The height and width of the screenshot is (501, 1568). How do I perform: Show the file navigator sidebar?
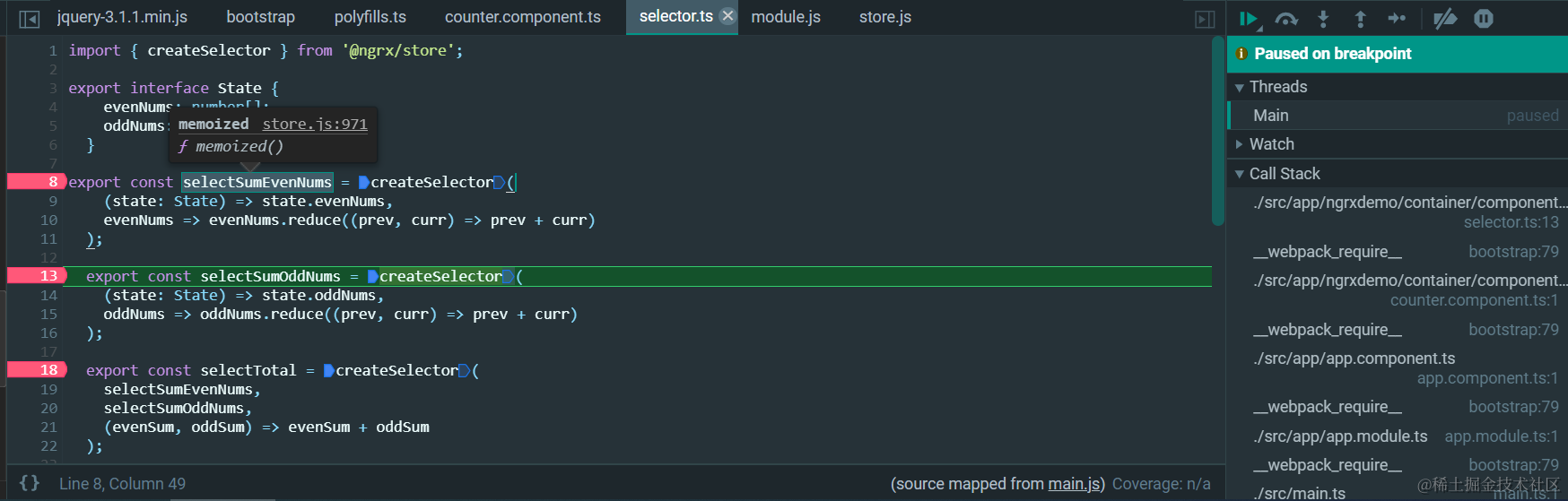30,18
